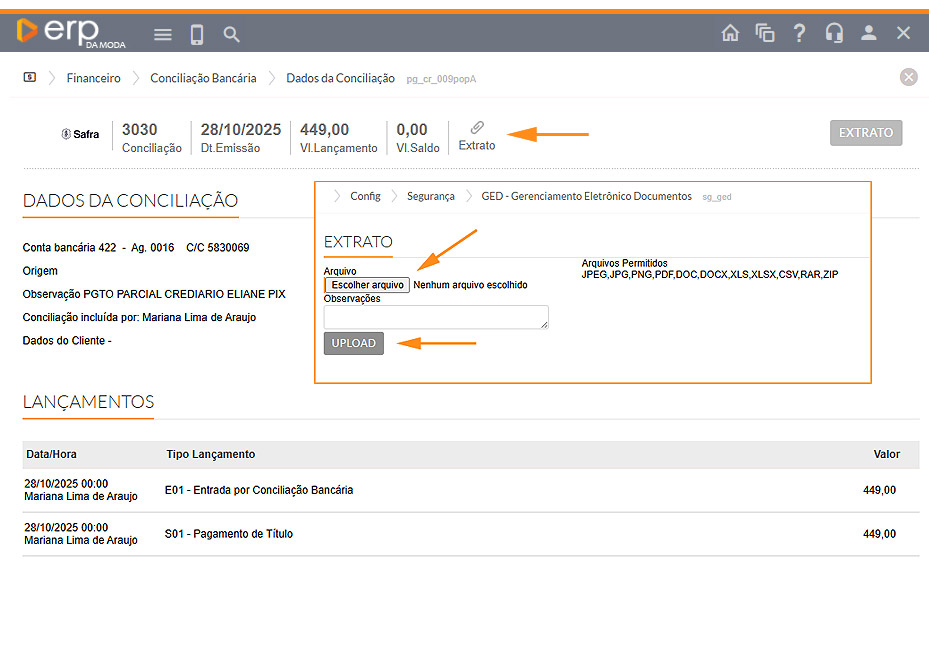Open the help question mark icon
Screen dimensions: 929x648
[x=799, y=33]
